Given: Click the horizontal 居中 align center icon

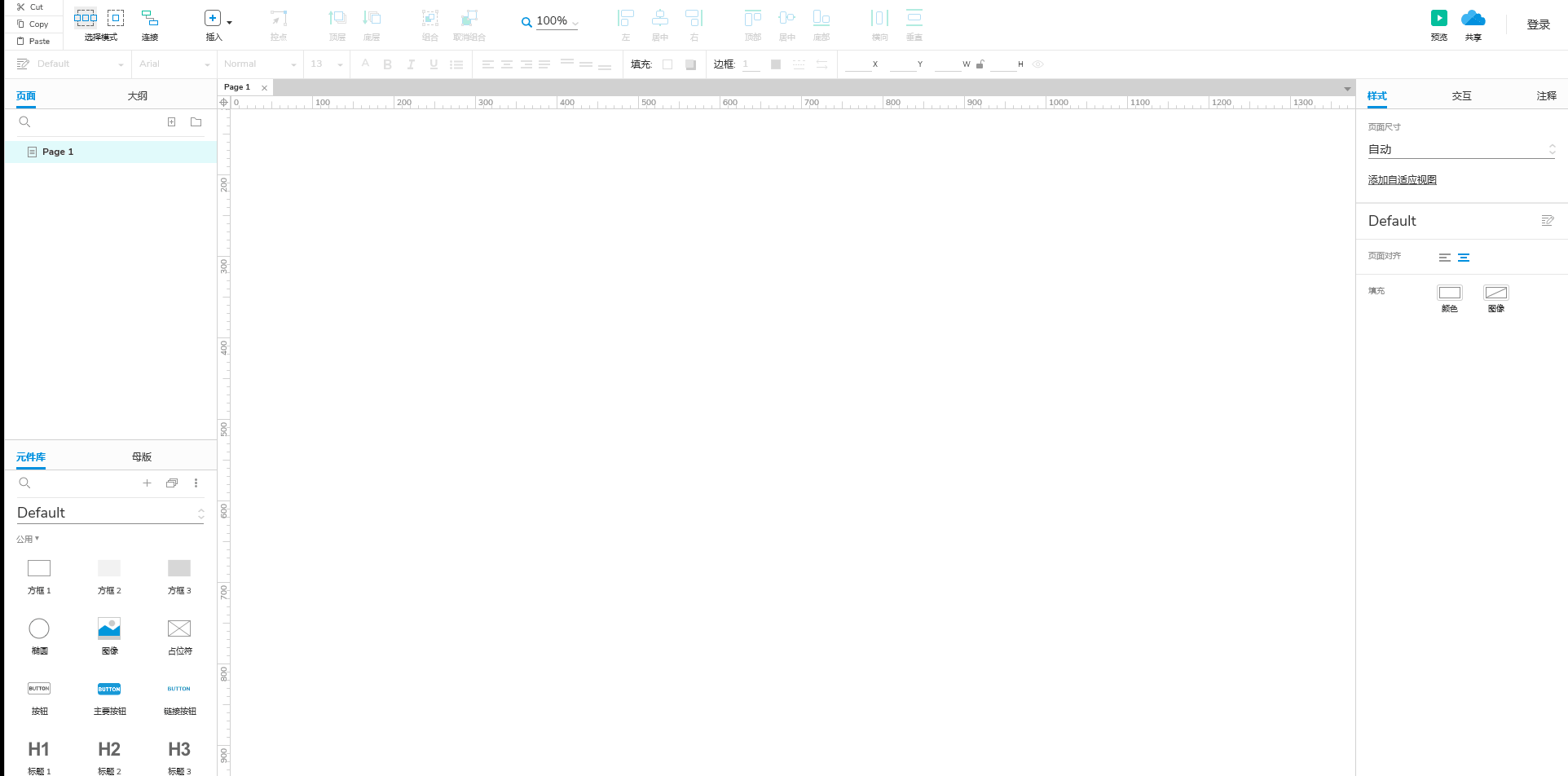Looking at the screenshot, I should (x=660, y=18).
